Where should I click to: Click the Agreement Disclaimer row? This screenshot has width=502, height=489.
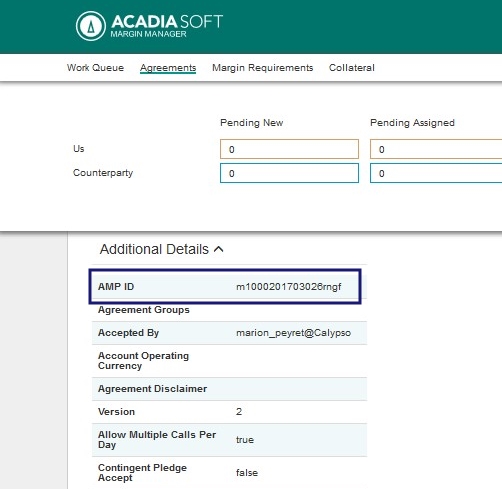coord(229,389)
